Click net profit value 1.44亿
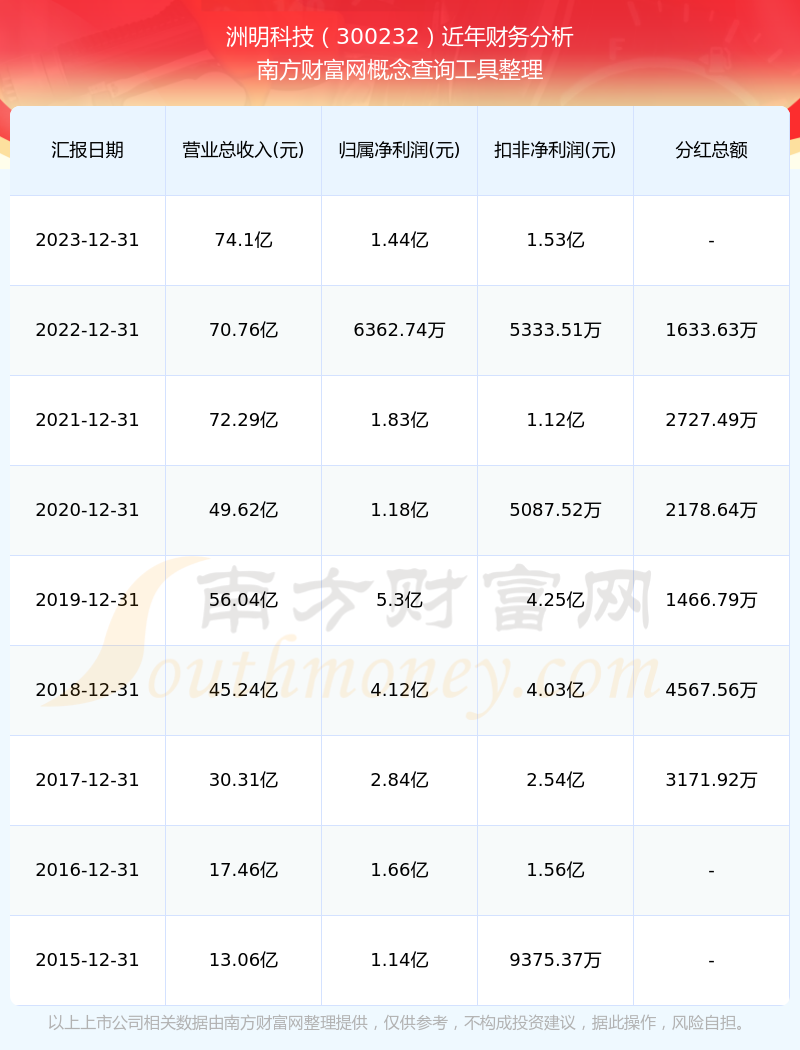 point(400,240)
